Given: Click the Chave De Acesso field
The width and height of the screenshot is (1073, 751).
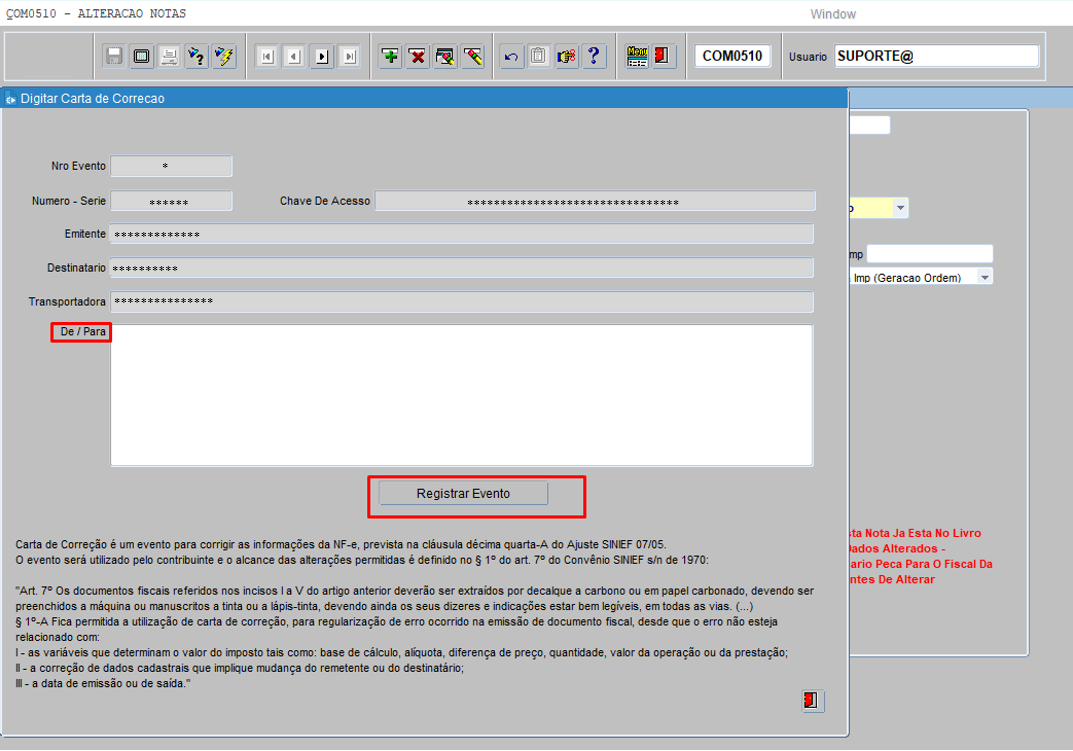Looking at the screenshot, I should [x=595, y=201].
